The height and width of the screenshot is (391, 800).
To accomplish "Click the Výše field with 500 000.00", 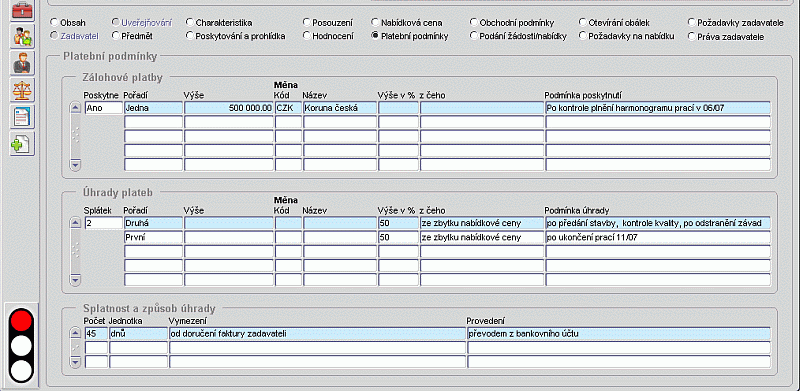I will tap(229, 108).
